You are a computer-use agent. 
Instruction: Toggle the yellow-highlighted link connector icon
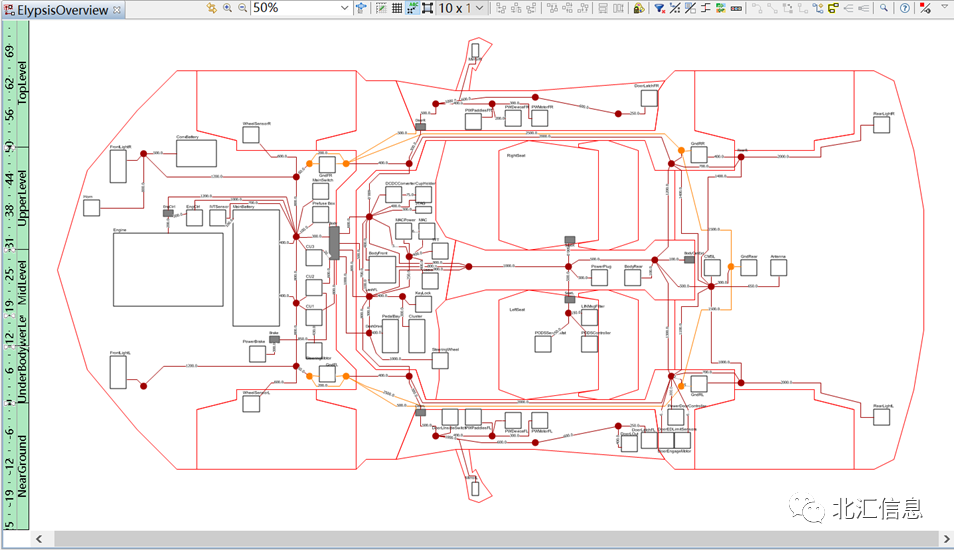(x=833, y=8)
